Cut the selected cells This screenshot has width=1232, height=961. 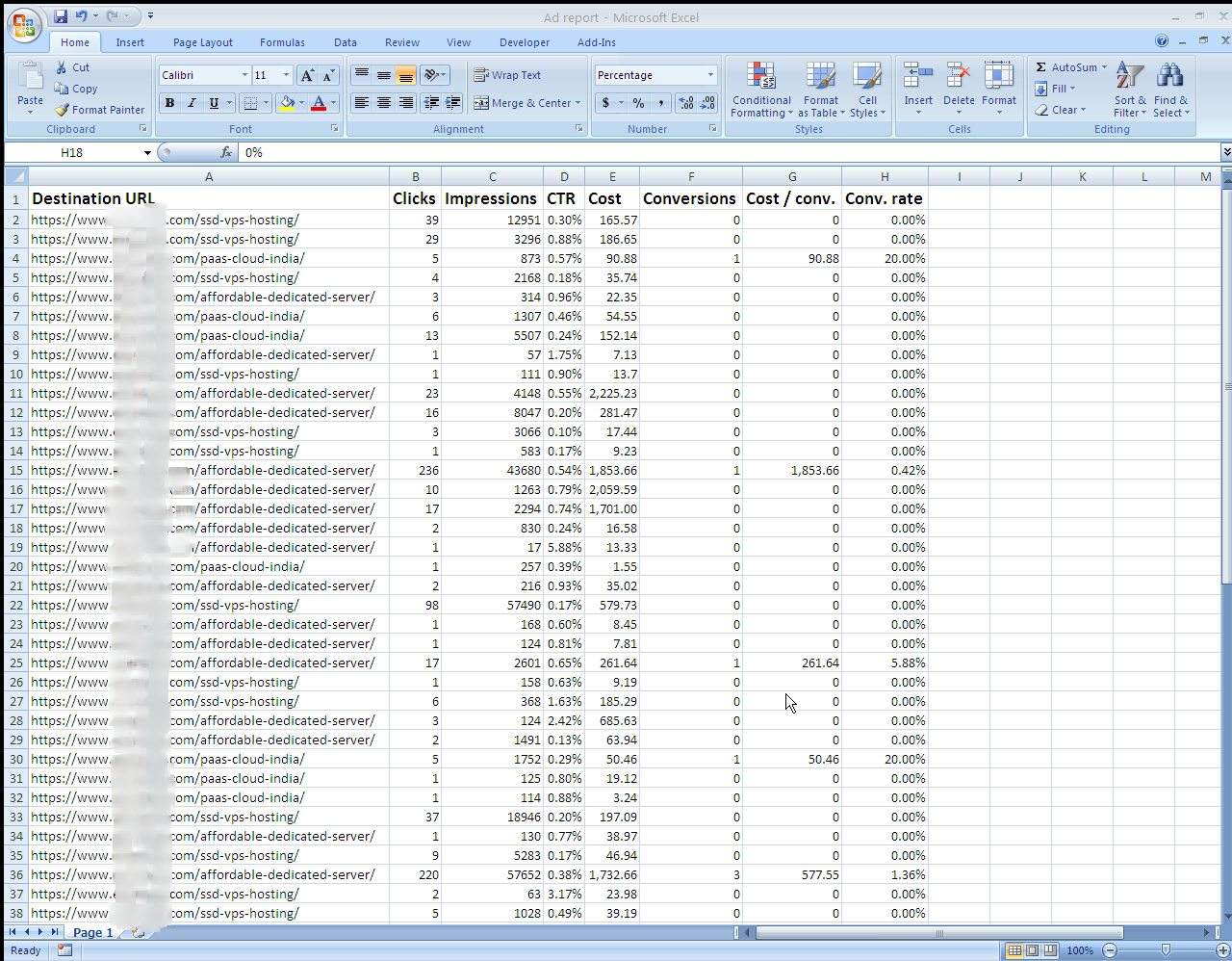(x=73, y=67)
